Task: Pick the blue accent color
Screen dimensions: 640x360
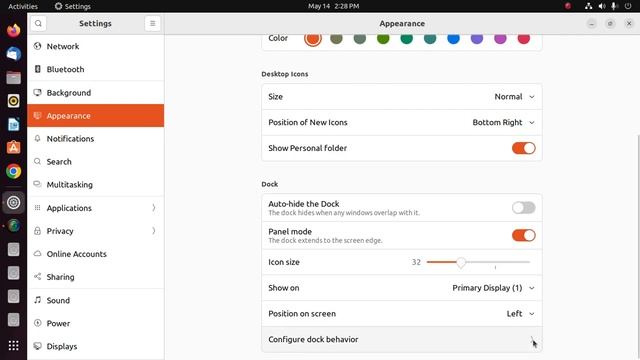Action: (x=453, y=38)
